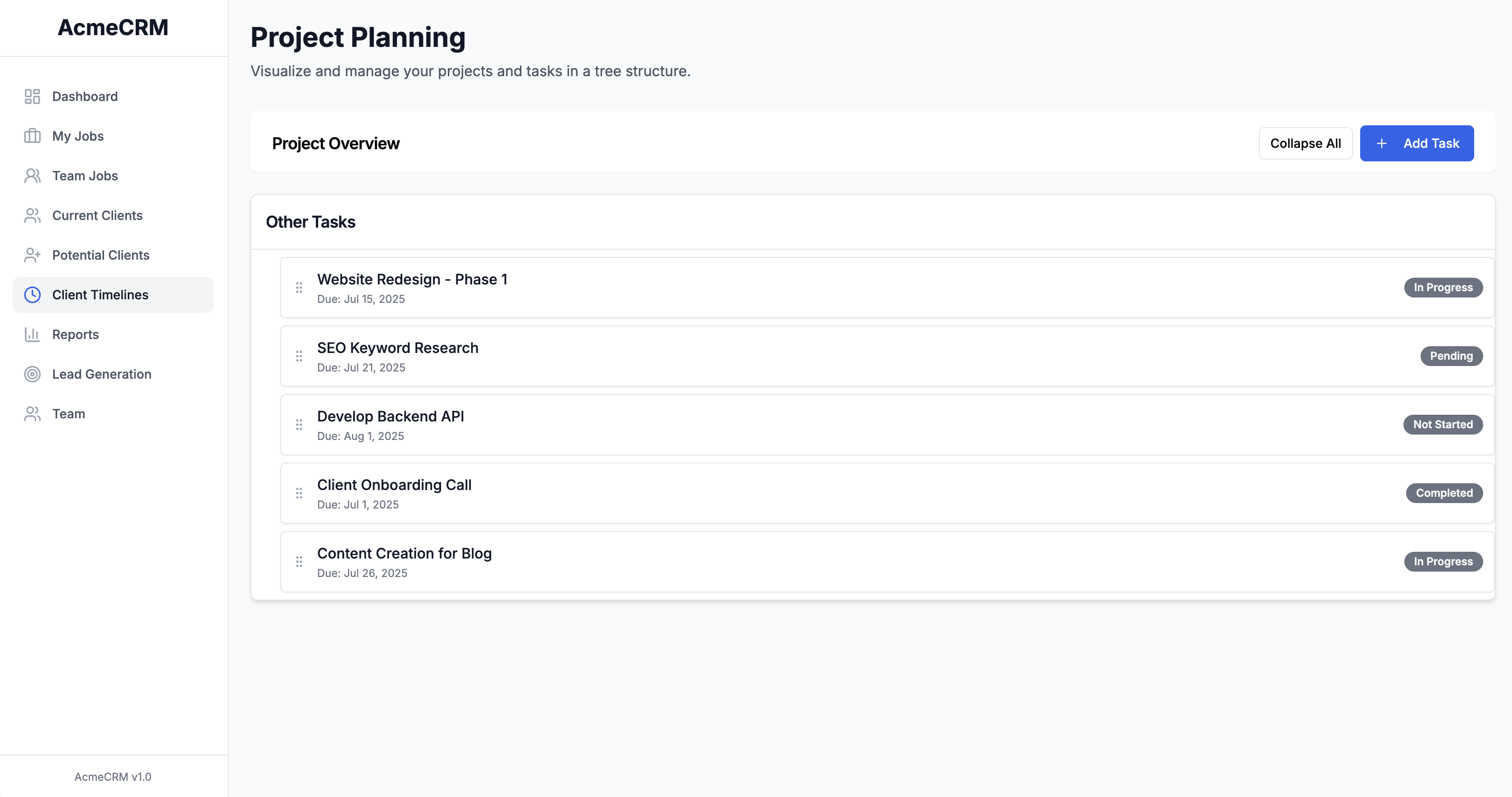Viewport: 1512px width, 797px height.
Task: Open the Dashboard menu item
Action: pyautogui.click(x=113, y=96)
